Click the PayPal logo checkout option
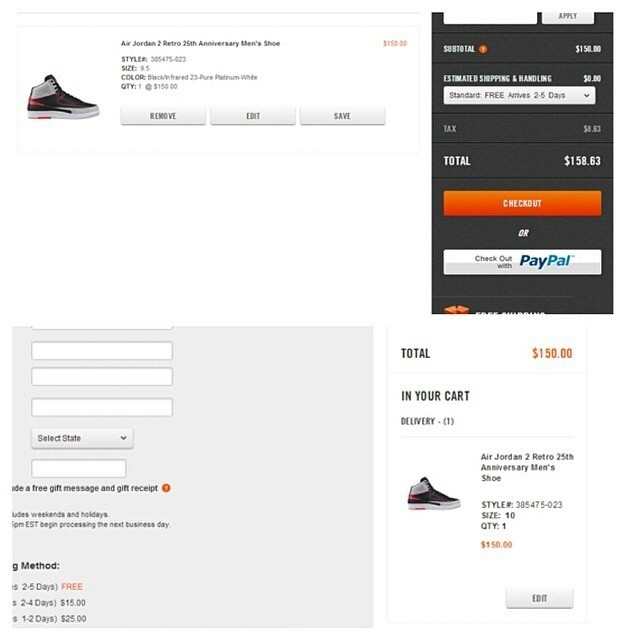This screenshot has width=640, height=640. tap(522, 262)
